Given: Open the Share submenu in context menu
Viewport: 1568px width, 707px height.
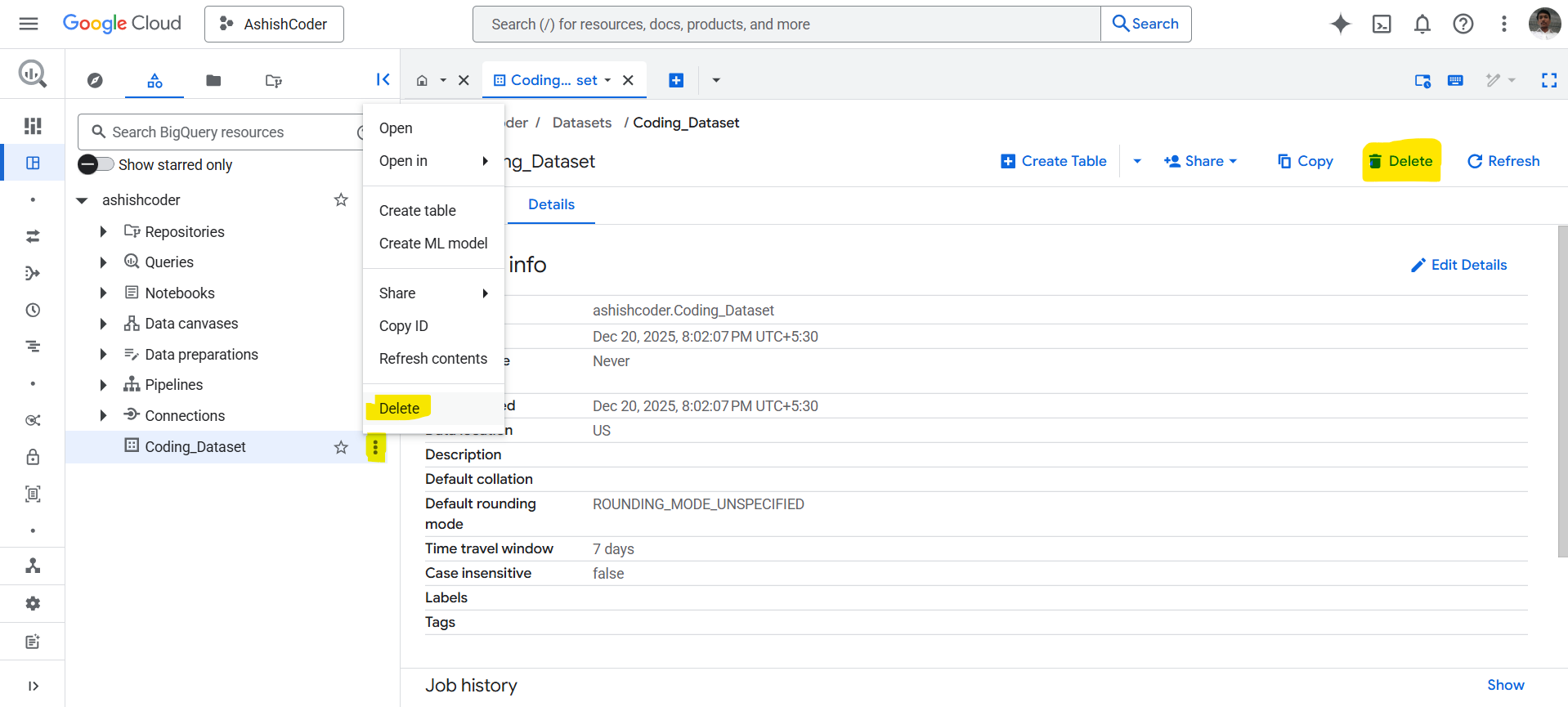Looking at the screenshot, I should click(x=433, y=293).
